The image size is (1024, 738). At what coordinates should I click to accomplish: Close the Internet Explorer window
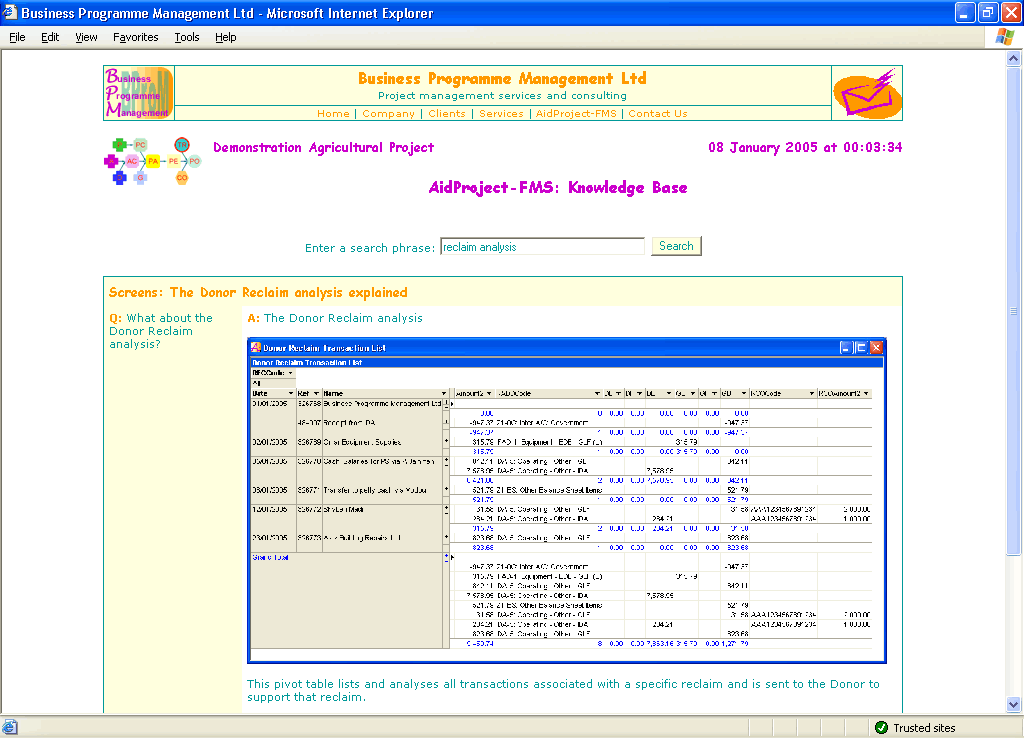(x=1012, y=12)
